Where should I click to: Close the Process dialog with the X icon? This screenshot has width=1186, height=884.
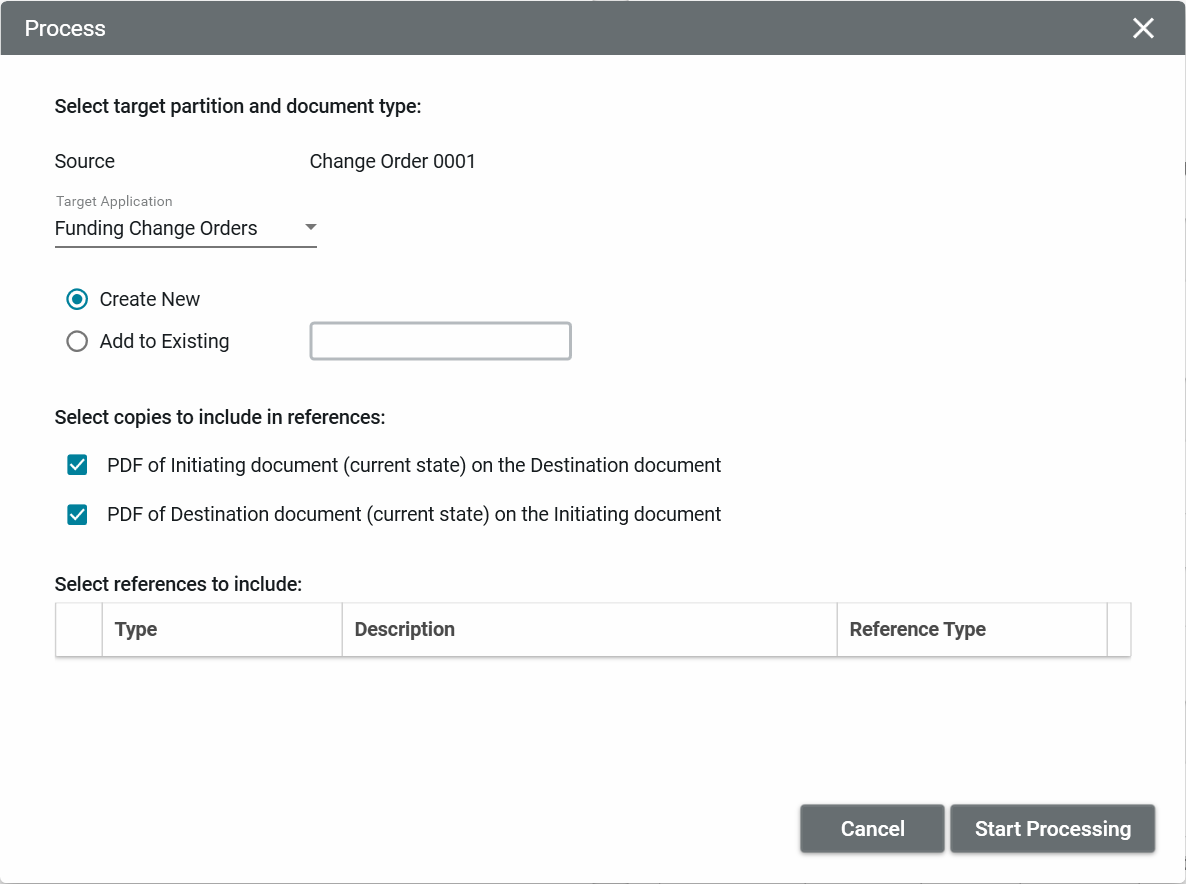click(x=1143, y=28)
